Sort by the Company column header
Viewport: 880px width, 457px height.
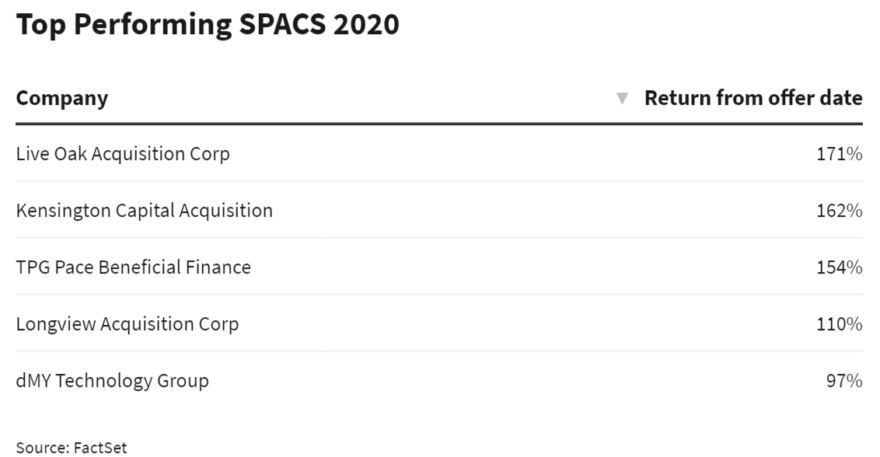point(62,98)
